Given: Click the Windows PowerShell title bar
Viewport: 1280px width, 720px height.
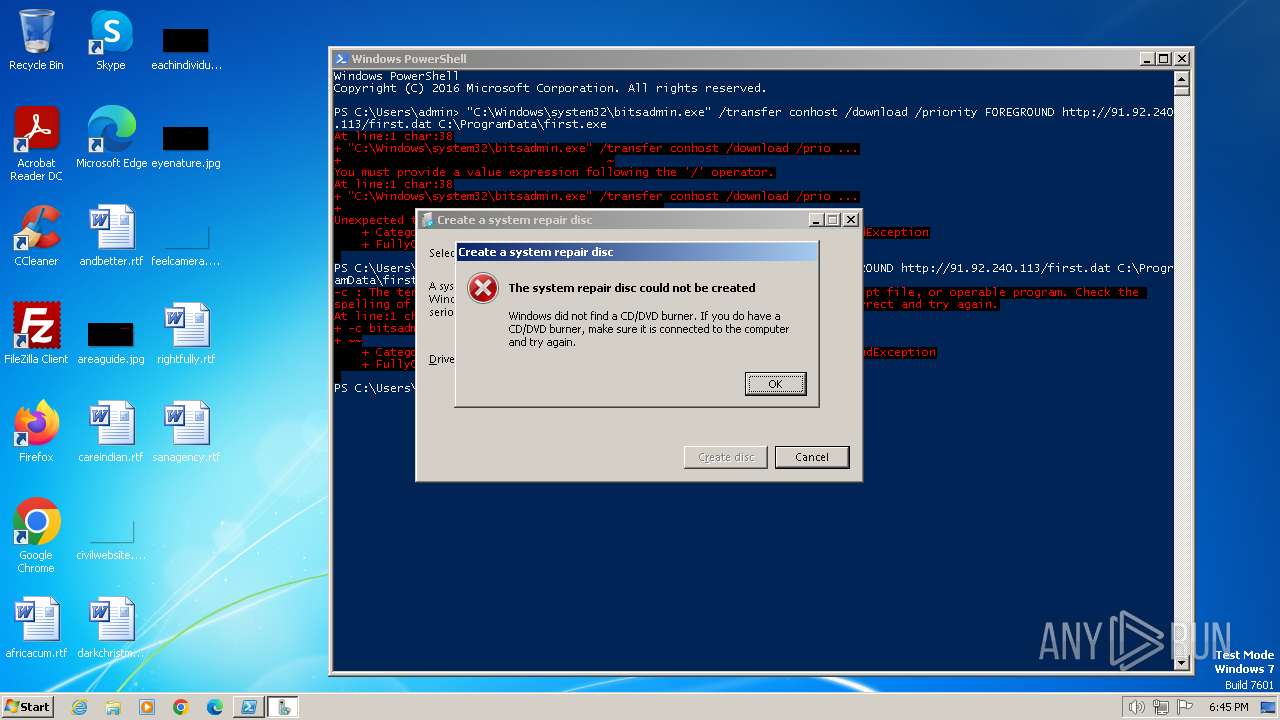Looking at the screenshot, I should 735,59.
